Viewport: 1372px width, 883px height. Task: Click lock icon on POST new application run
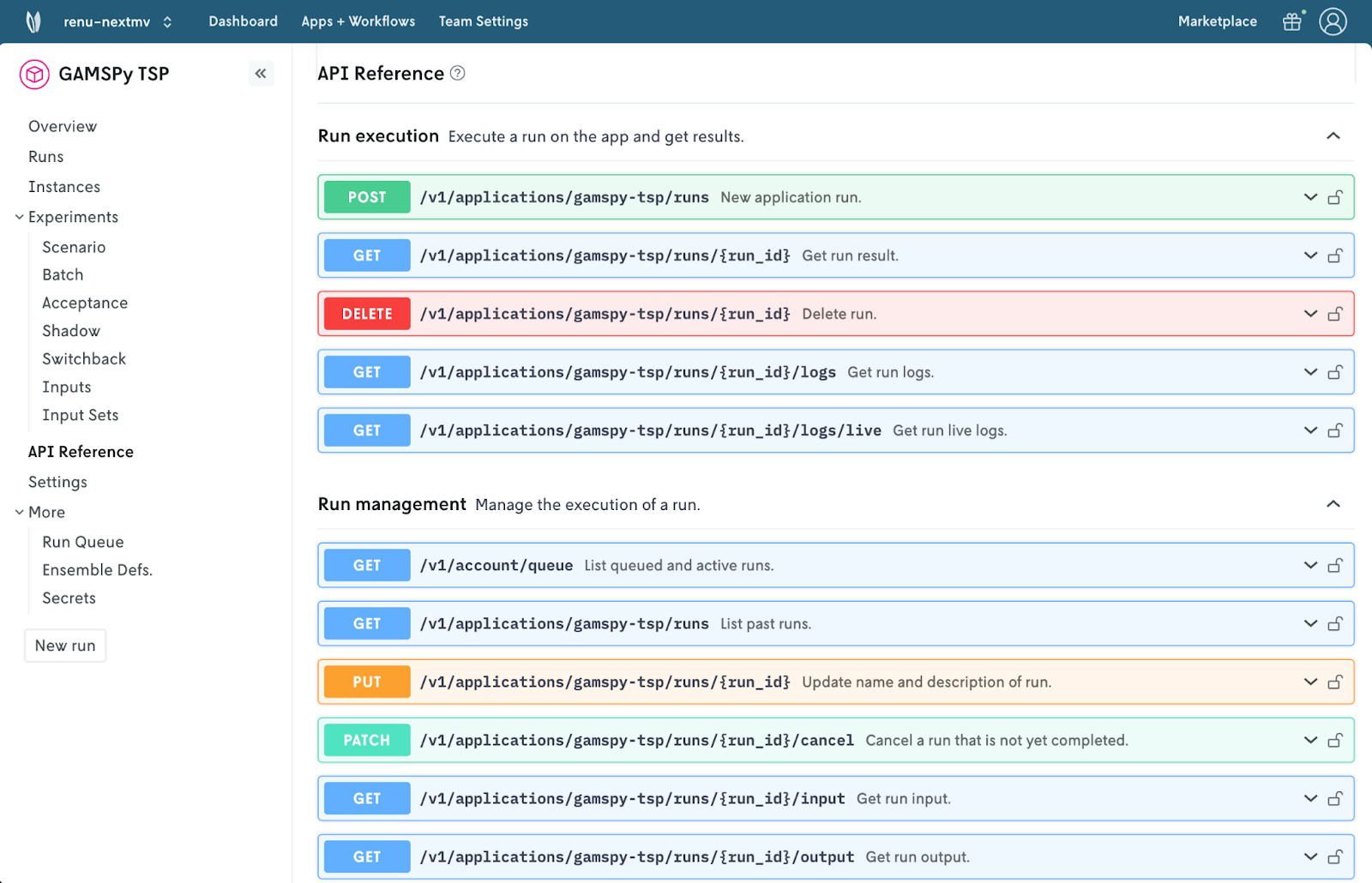pos(1335,197)
